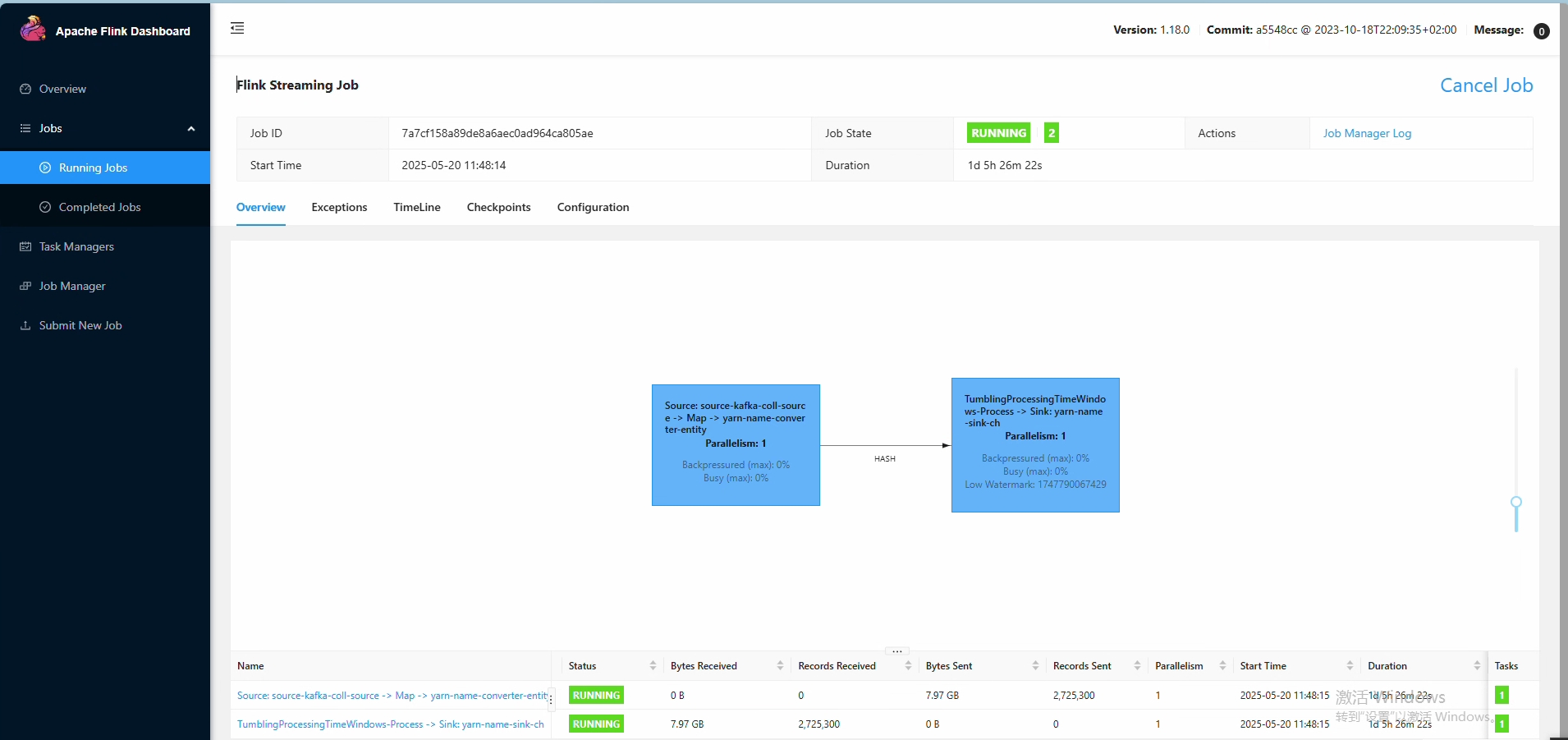Sort table by Parallelism column

pos(1222,666)
